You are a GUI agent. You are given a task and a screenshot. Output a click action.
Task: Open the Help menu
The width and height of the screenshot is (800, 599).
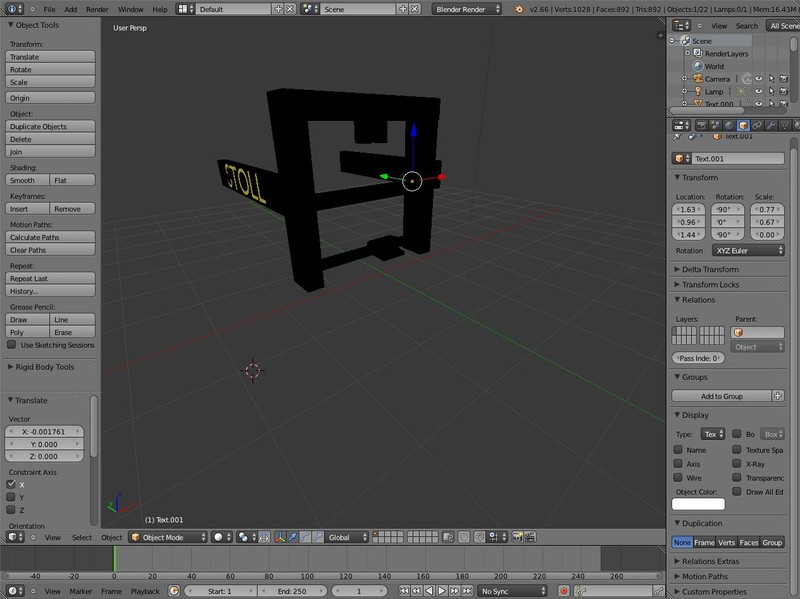click(x=160, y=9)
